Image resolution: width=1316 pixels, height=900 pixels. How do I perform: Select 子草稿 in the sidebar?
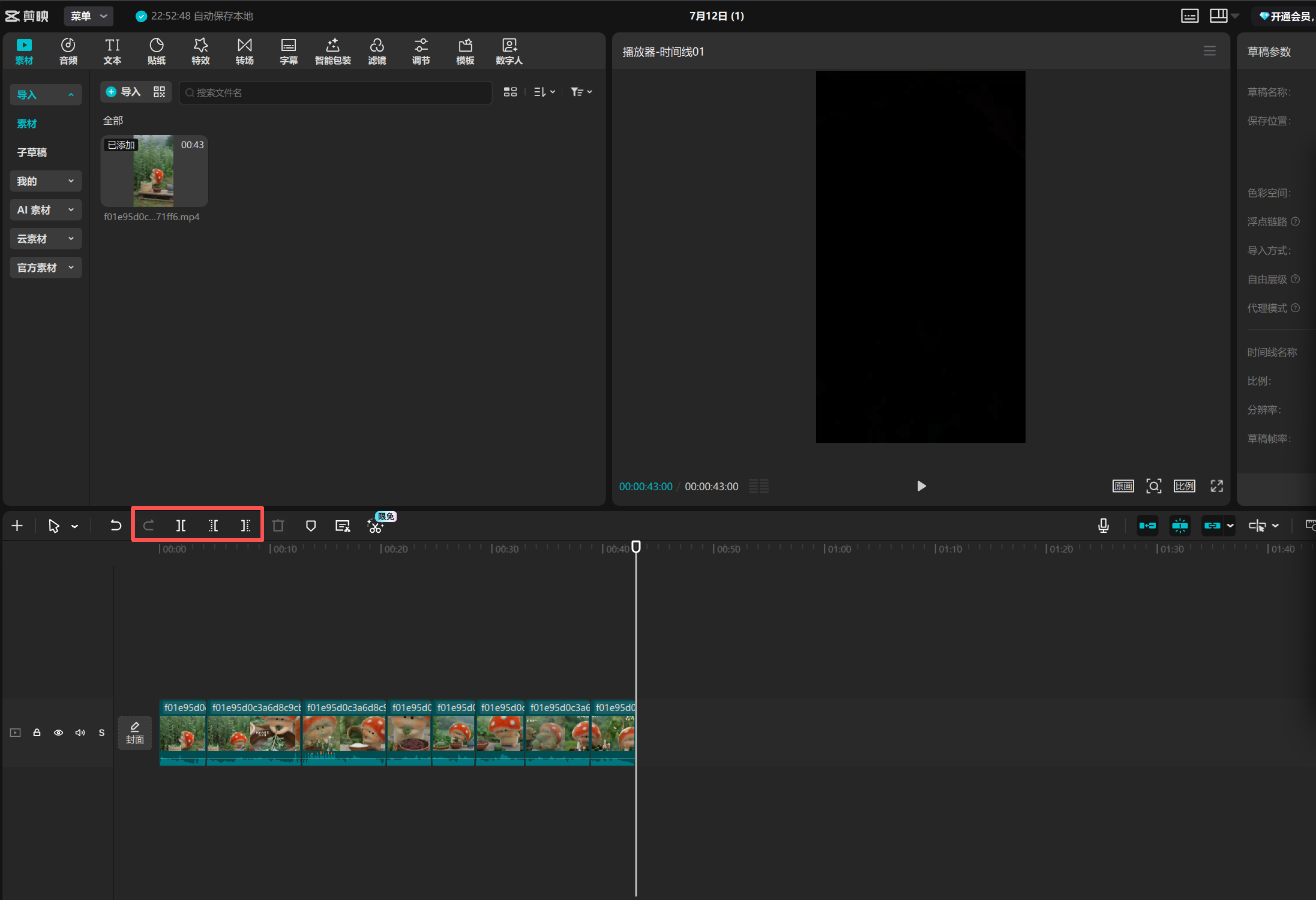click(32, 152)
